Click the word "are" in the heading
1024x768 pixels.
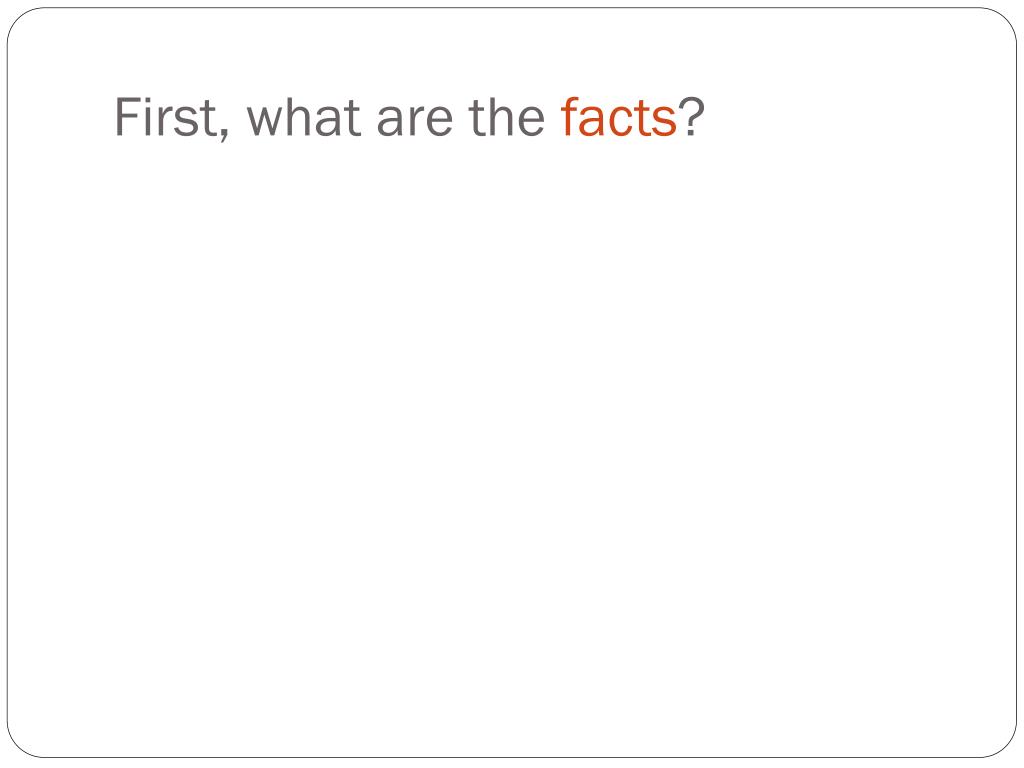click(415, 121)
